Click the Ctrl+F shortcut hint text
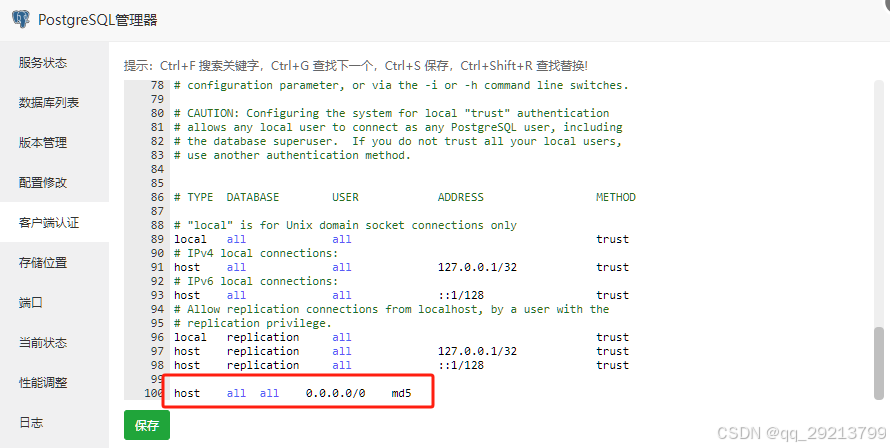Screen dimensions: 890x448 click(x=212, y=66)
